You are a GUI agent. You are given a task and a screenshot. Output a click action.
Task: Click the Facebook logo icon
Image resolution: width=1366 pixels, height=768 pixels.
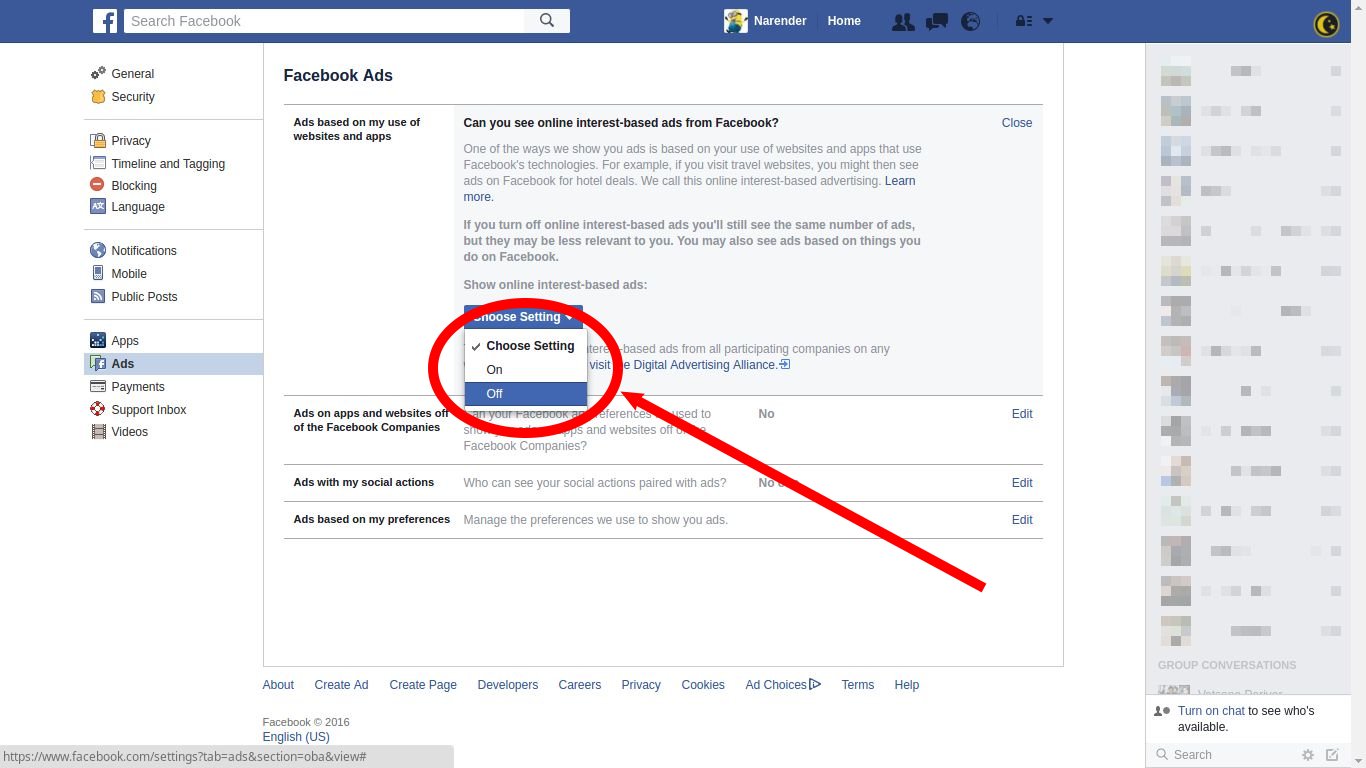[105, 21]
